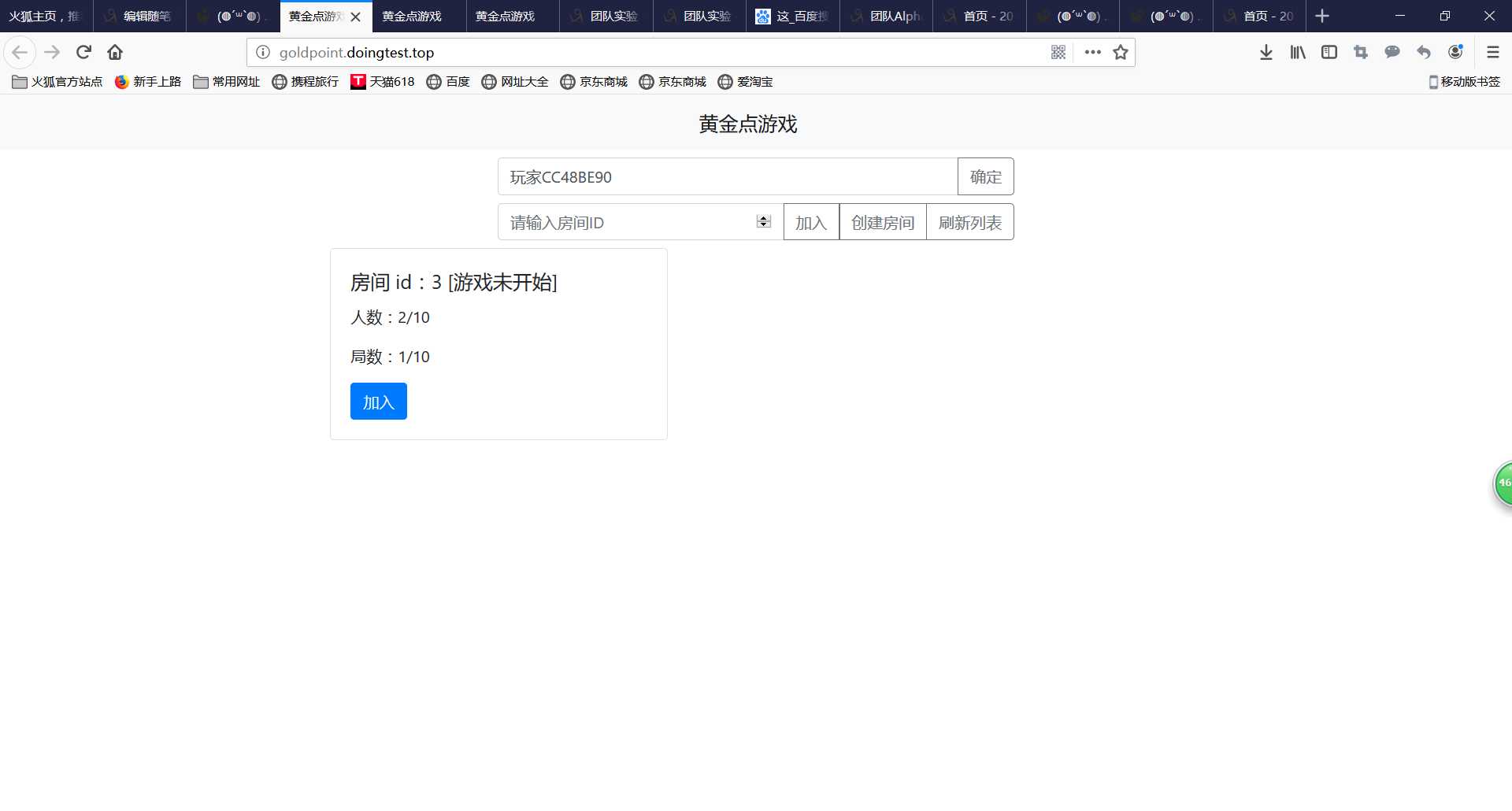Switch to first 团队实验 tab
This screenshot has width=1512, height=811.
[606, 17]
